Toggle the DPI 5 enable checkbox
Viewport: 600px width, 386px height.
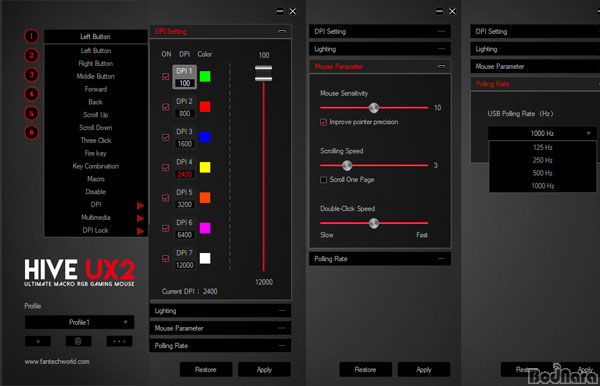[x=166, y=198]
